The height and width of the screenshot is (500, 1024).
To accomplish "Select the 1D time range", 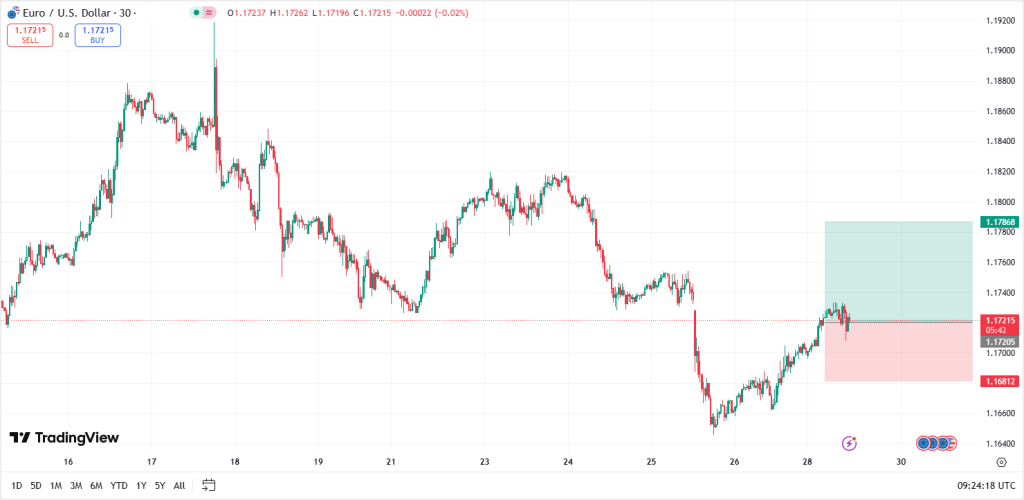I will (16, 486).
